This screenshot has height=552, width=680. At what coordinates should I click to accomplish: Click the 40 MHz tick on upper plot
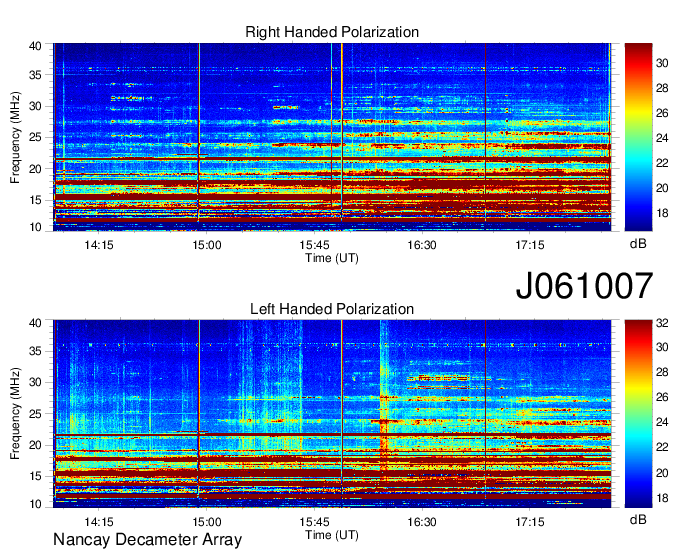(35, 46)
